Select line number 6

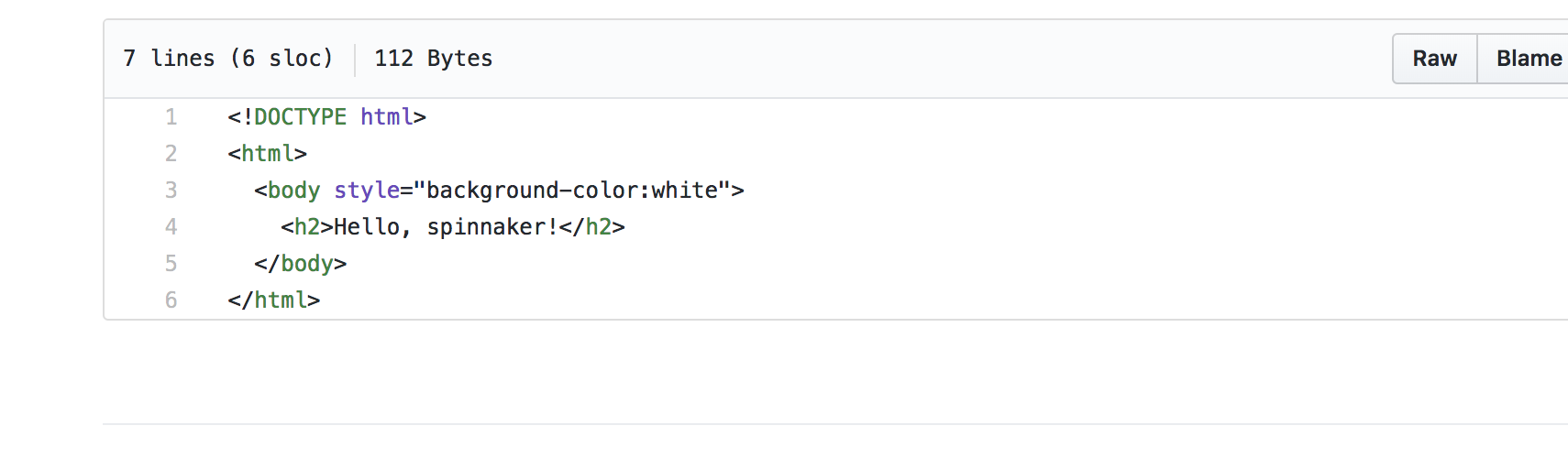pyautogui.click(x=171, y=300)
